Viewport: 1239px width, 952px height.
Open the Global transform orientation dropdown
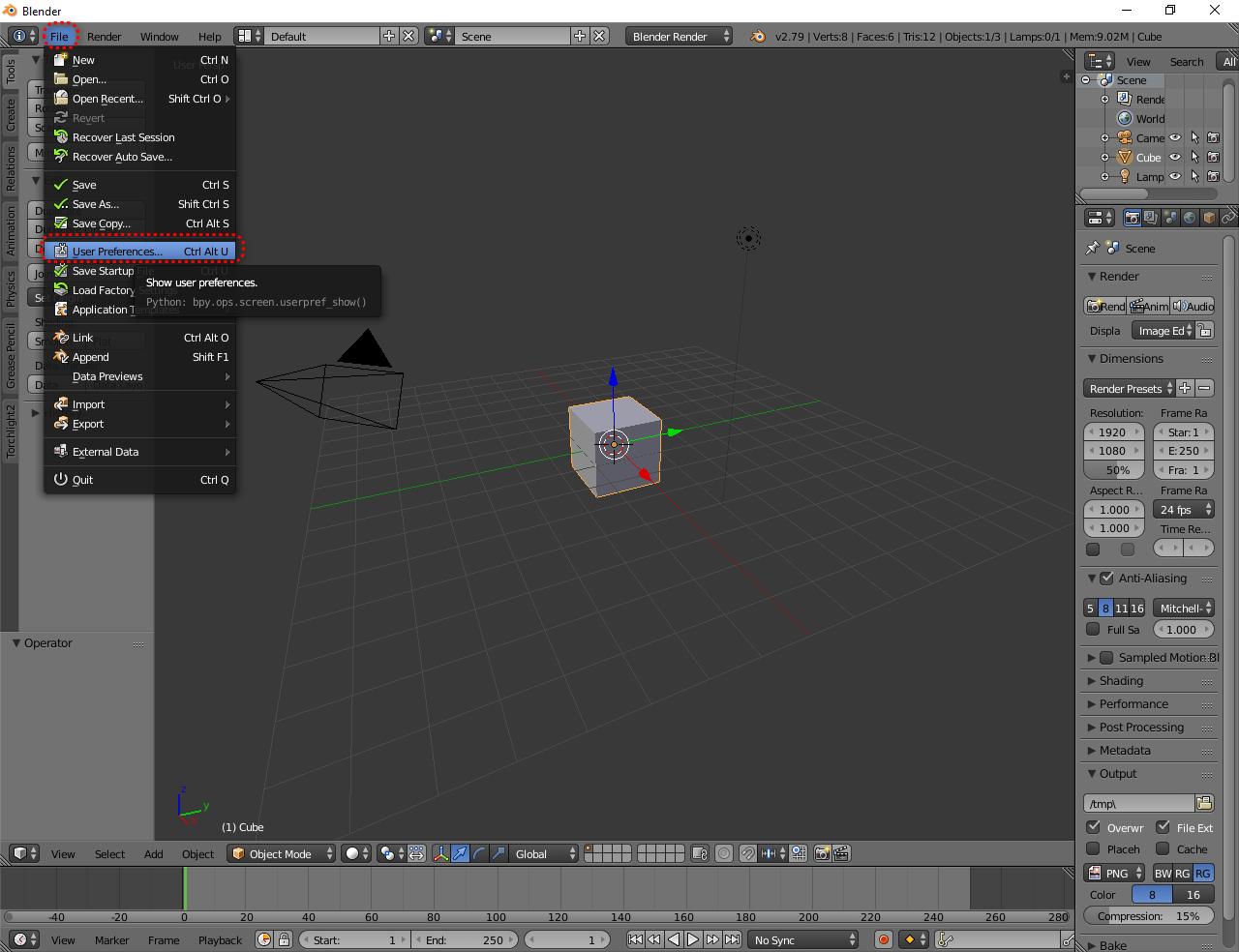[x=544, y=853]
